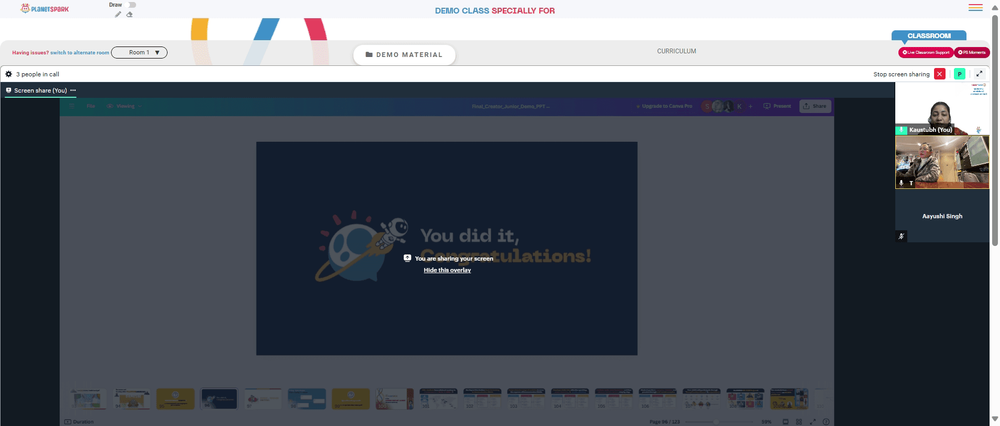Screen dimensions: 1000x426
Task: Switch to the Curriculum tab
Action: pos(677,51)
